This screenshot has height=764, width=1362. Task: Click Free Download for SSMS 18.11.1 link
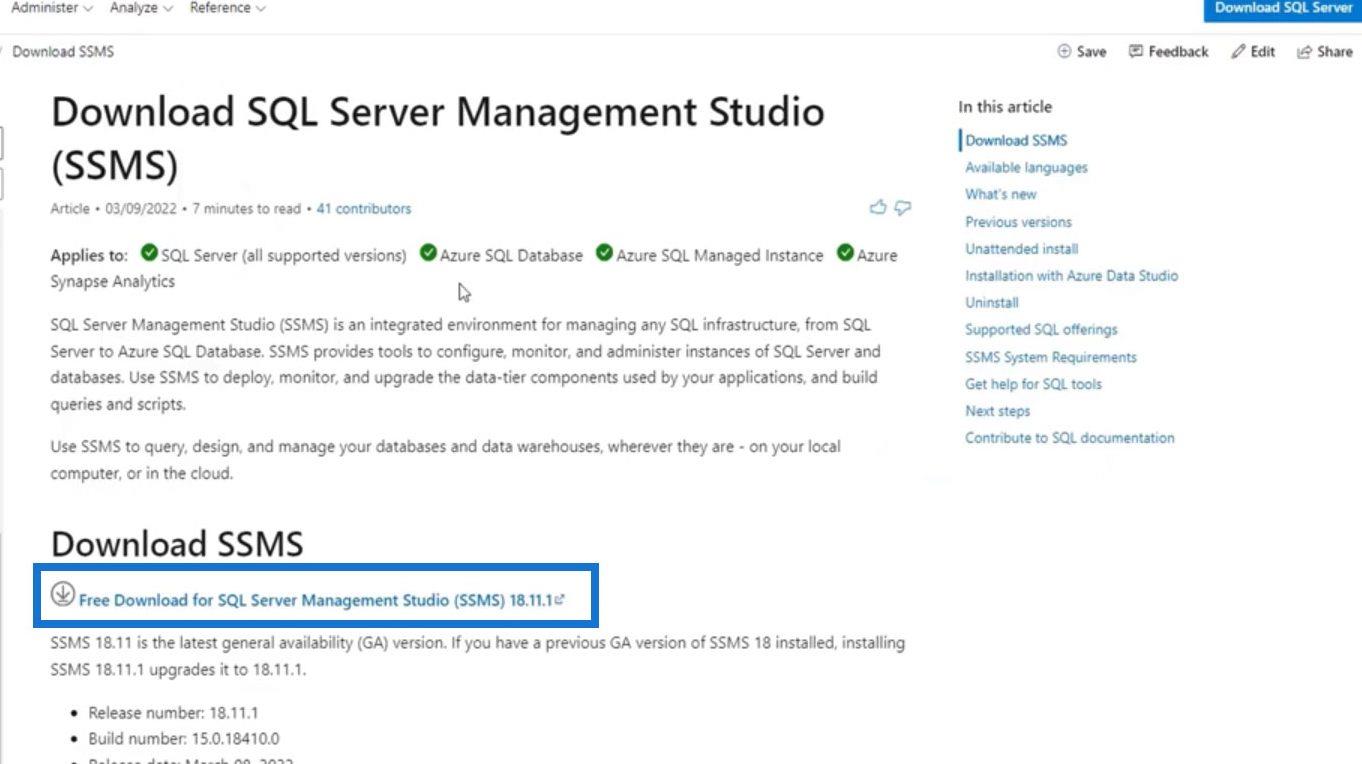coord(322,600)
